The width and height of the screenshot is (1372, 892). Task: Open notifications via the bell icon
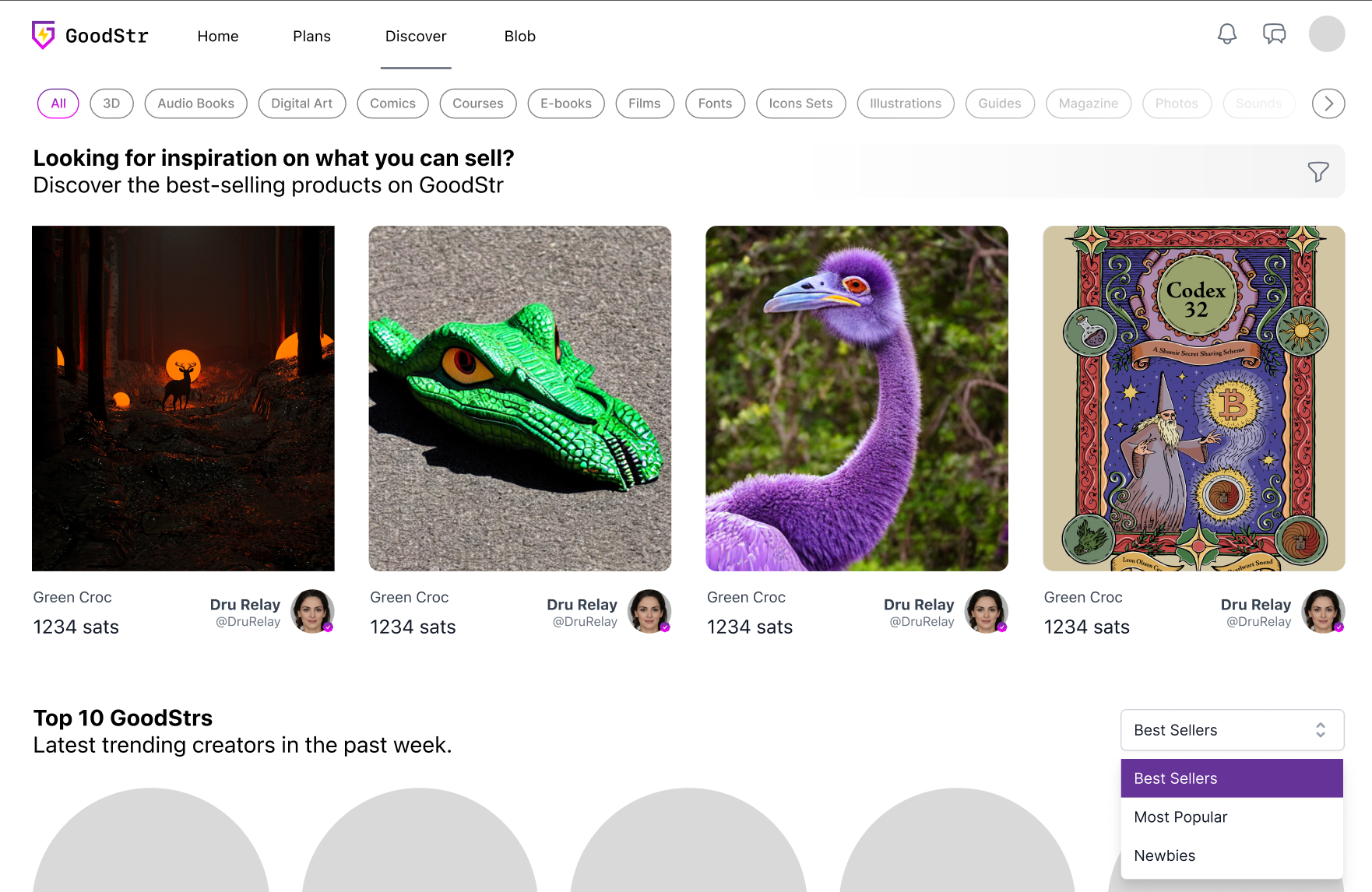pos(1227,34)
